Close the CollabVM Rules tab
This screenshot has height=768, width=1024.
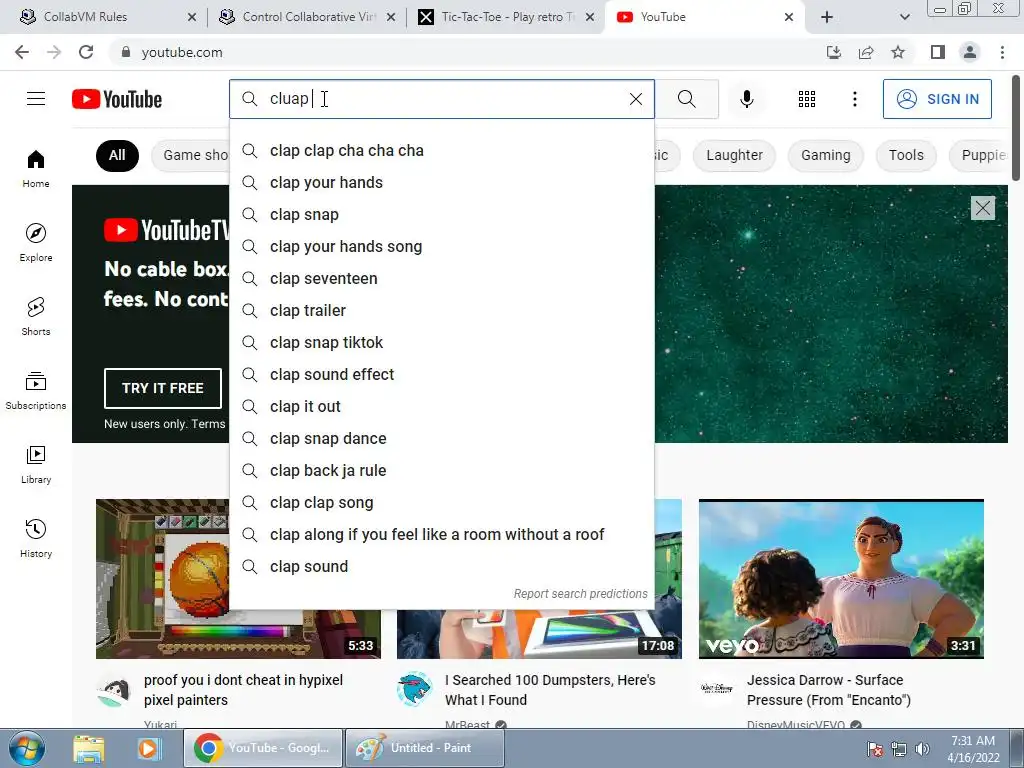tap(192, 17)
